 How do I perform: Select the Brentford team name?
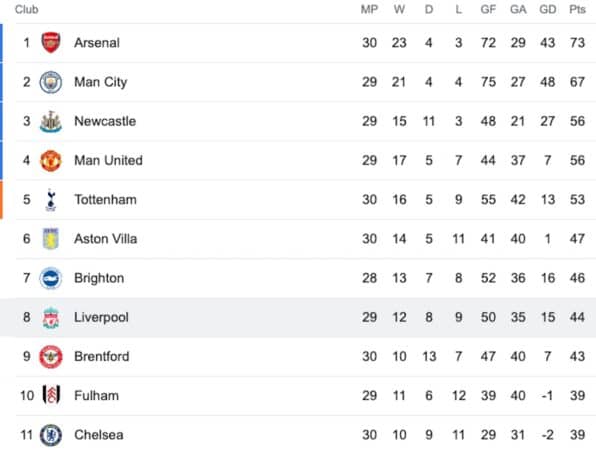pyautogui.click(x=101, y=357)
